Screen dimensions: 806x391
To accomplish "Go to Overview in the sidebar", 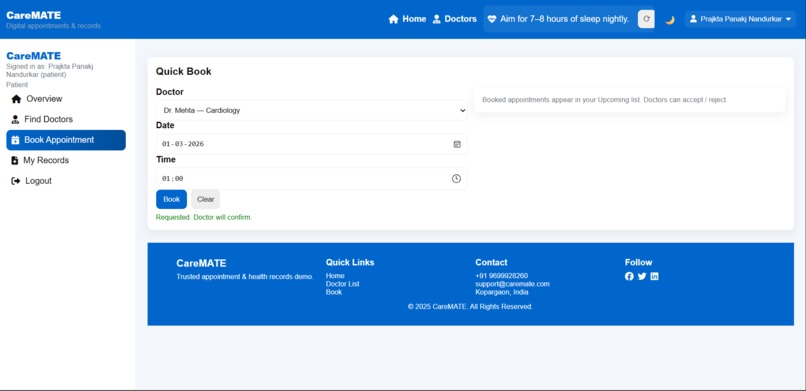I will 66,99.
